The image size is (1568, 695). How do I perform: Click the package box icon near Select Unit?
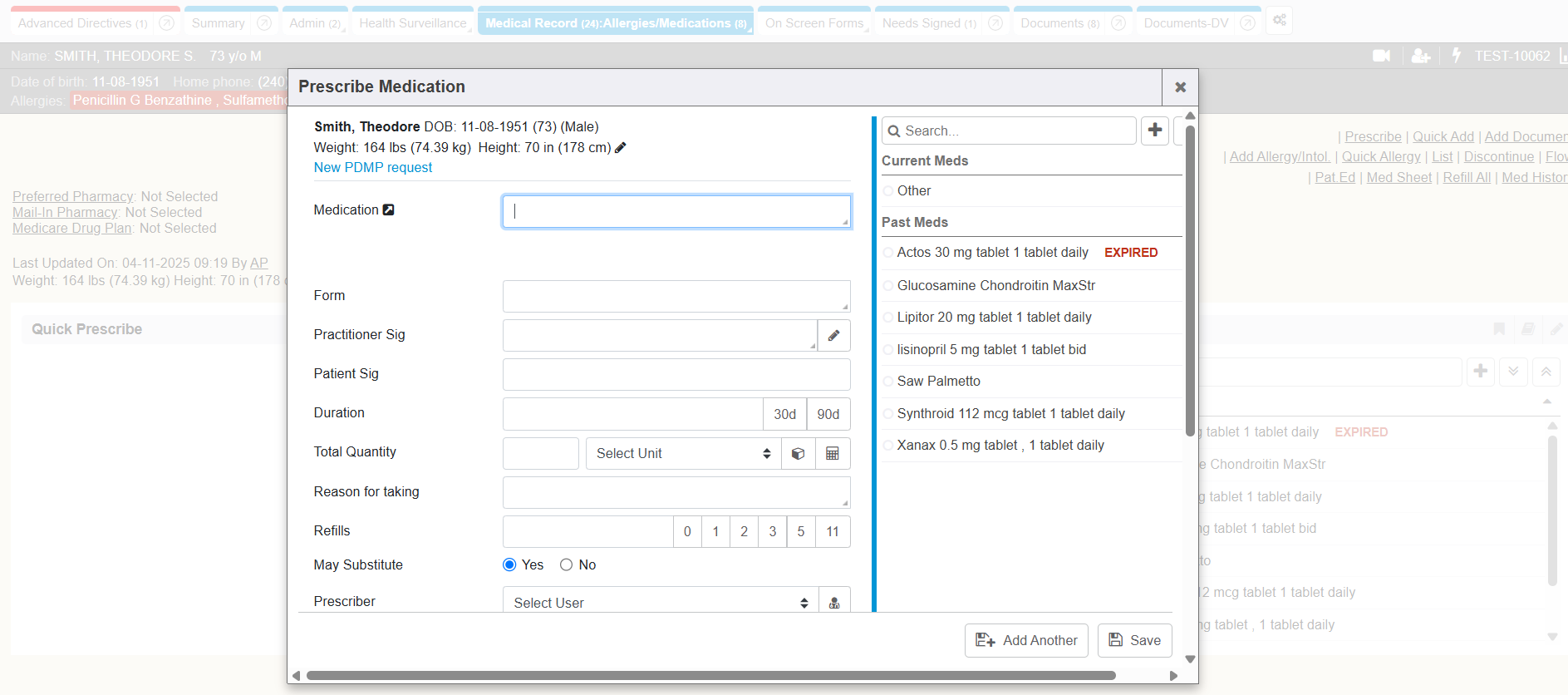pyautogui.click(x=798, y=454)
